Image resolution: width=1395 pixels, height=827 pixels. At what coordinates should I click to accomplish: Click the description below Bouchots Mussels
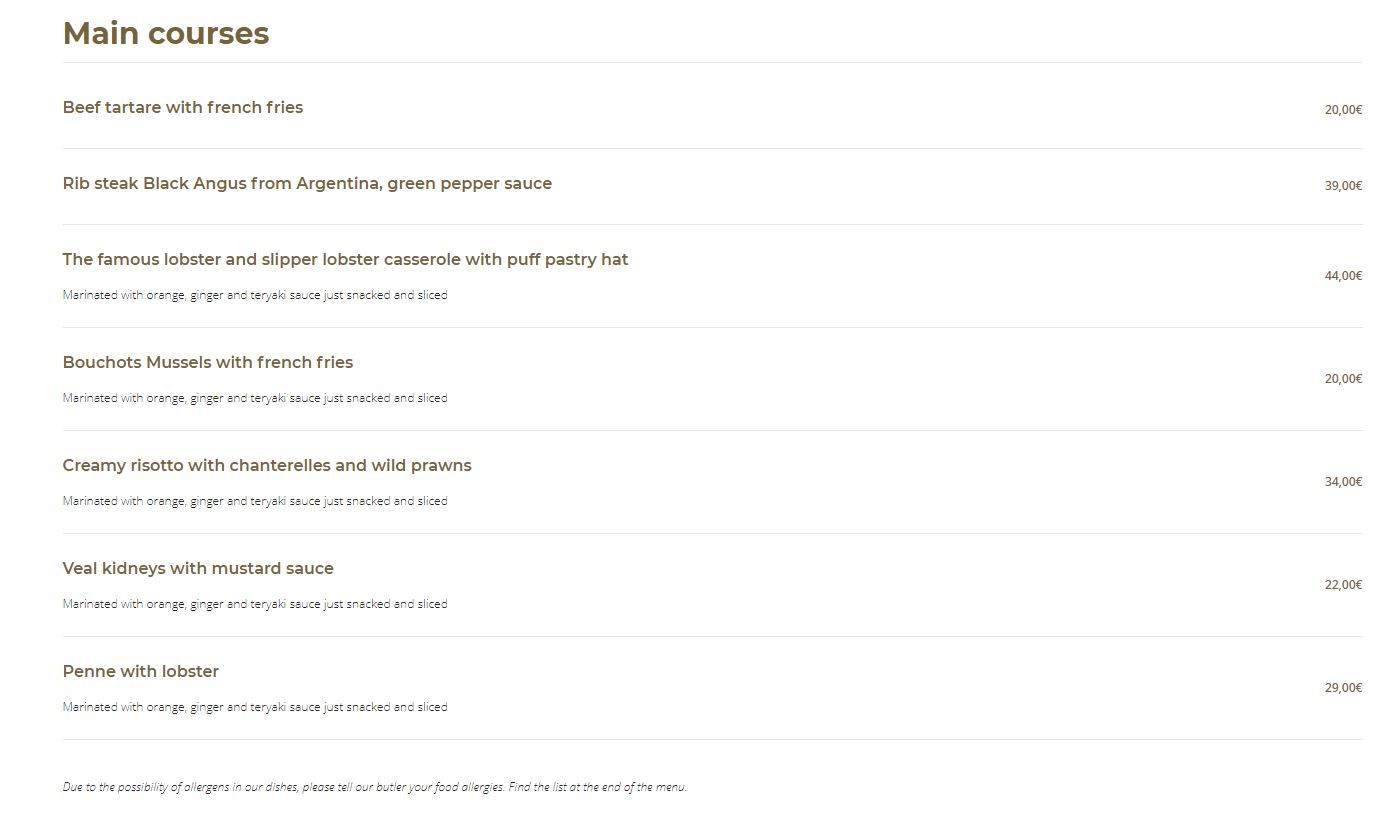255,398
